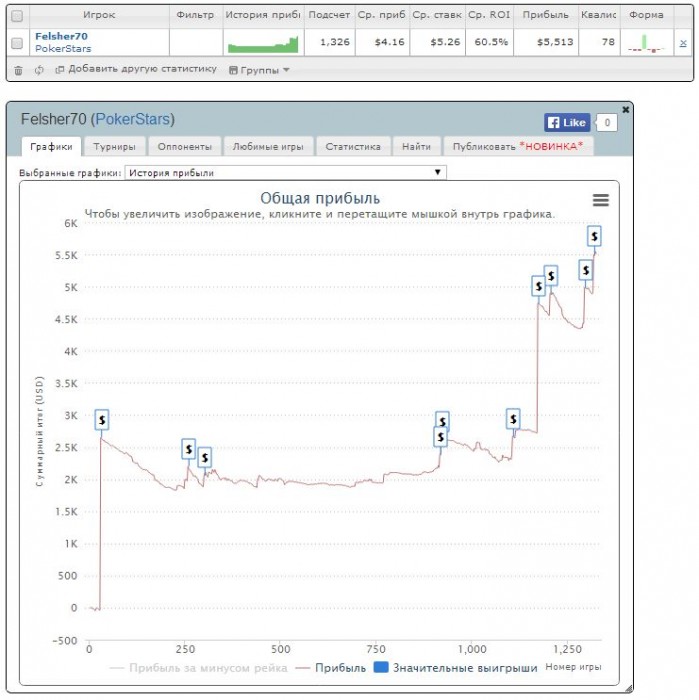This screenshot has height=700, width=699.
Task: Click the 1,326 count value
Action: 335,42
